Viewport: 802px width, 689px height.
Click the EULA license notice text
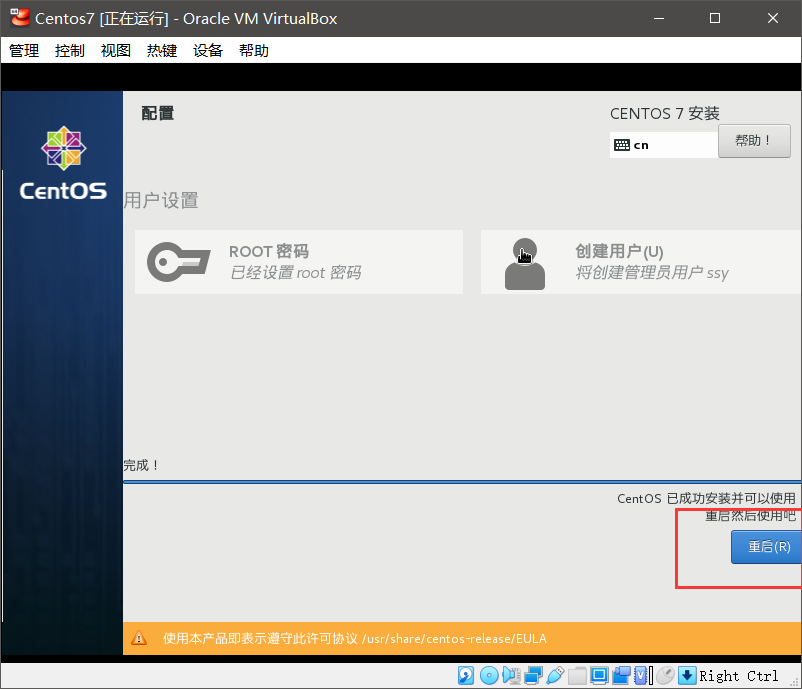tap(354, 638)
